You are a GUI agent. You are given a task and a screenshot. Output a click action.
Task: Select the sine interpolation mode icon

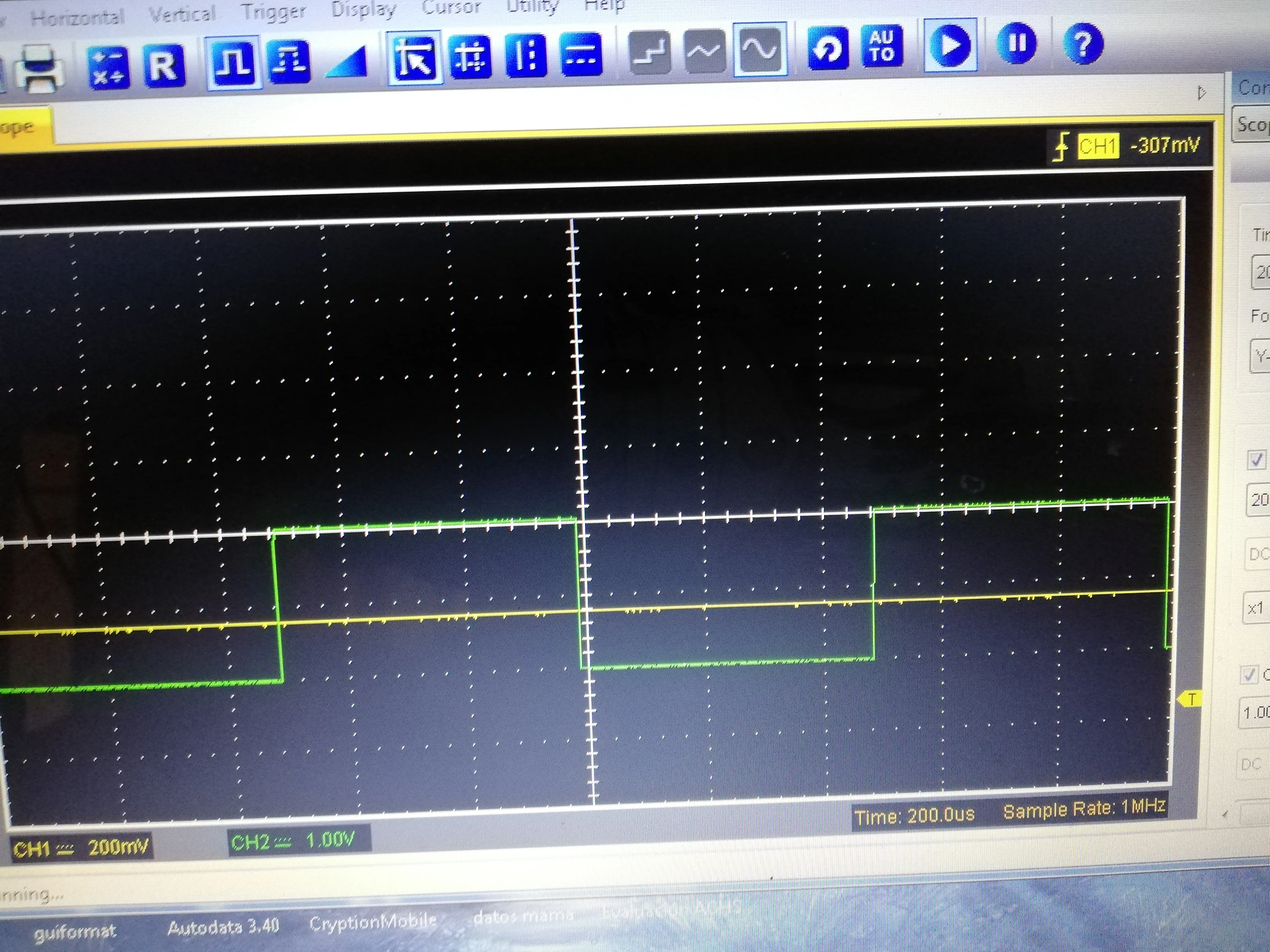point(760,50)
